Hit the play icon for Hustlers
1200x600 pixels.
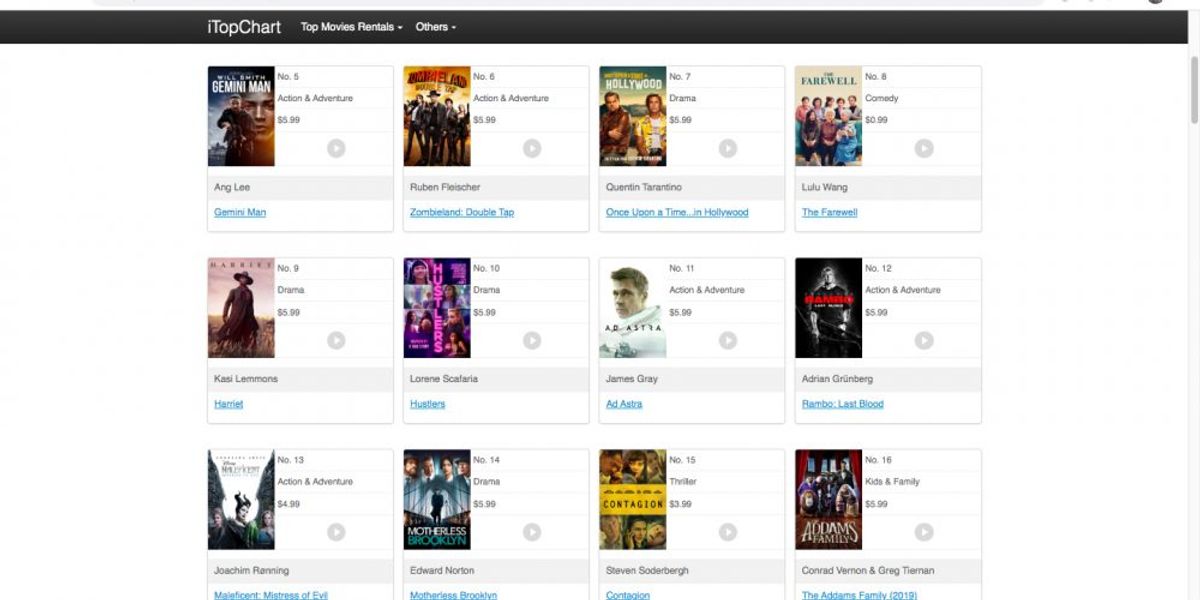(x=532, y=340)
